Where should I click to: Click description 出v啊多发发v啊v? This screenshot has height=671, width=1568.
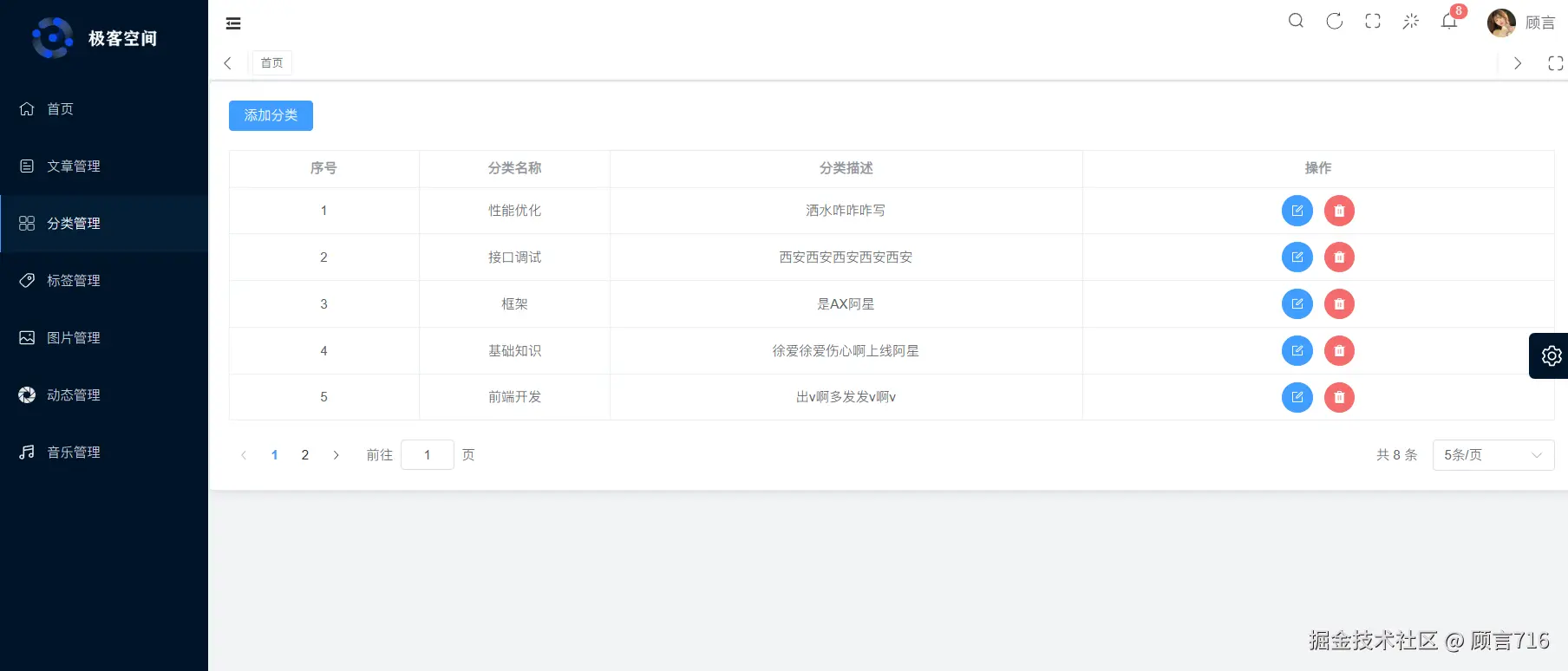click(846, 397)
